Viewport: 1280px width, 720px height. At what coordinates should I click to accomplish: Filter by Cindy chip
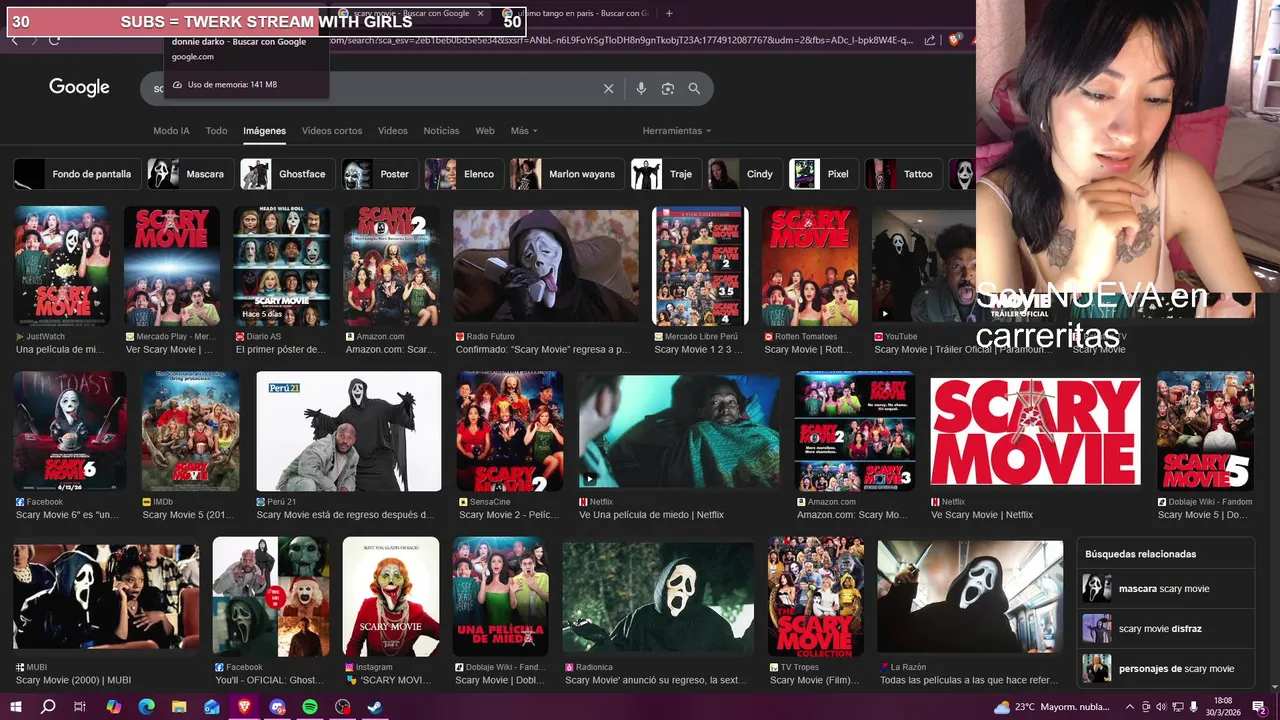(x=745, y=174)
